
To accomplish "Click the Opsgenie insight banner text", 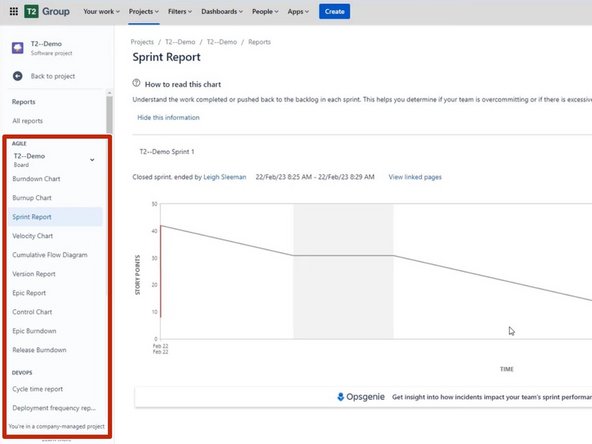I will click(x=492, y=397).
